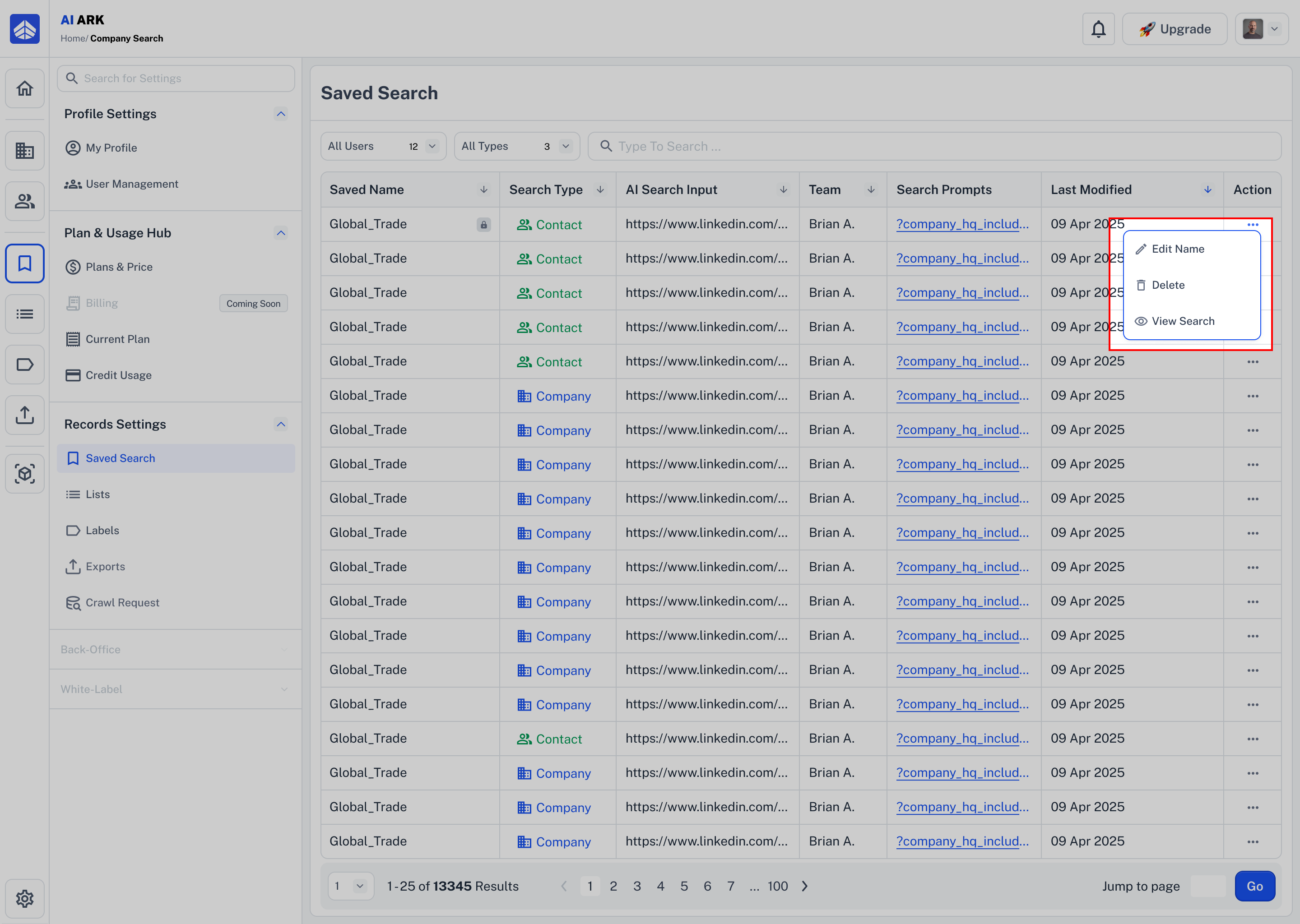Screen dimensions: 1300x924
Task: Collapse the Profile Settings section
Action: (x=281, y=114)
